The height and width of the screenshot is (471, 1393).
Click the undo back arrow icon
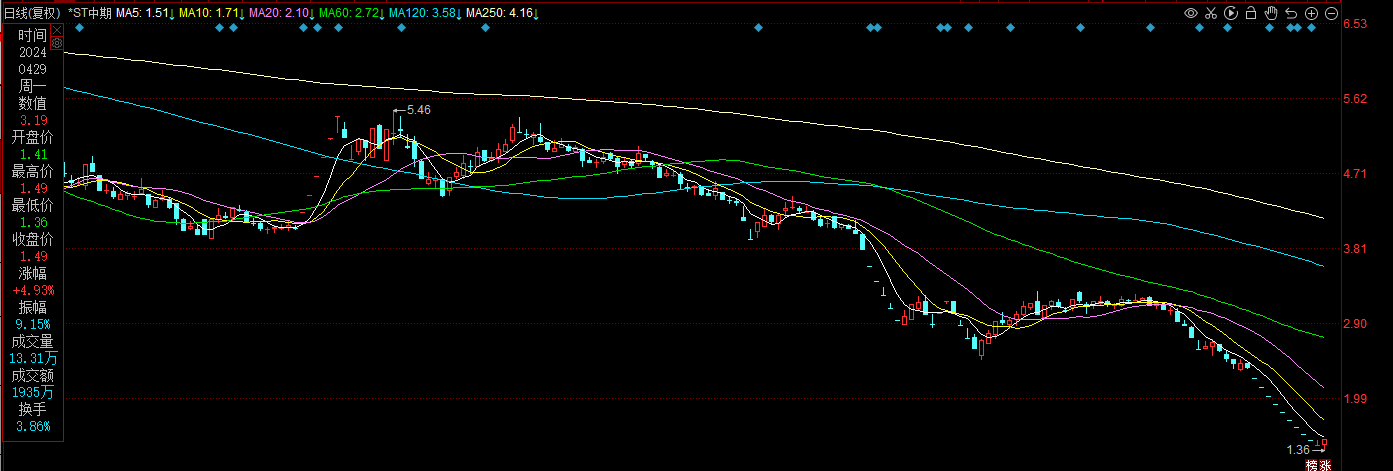(1291, 13)
